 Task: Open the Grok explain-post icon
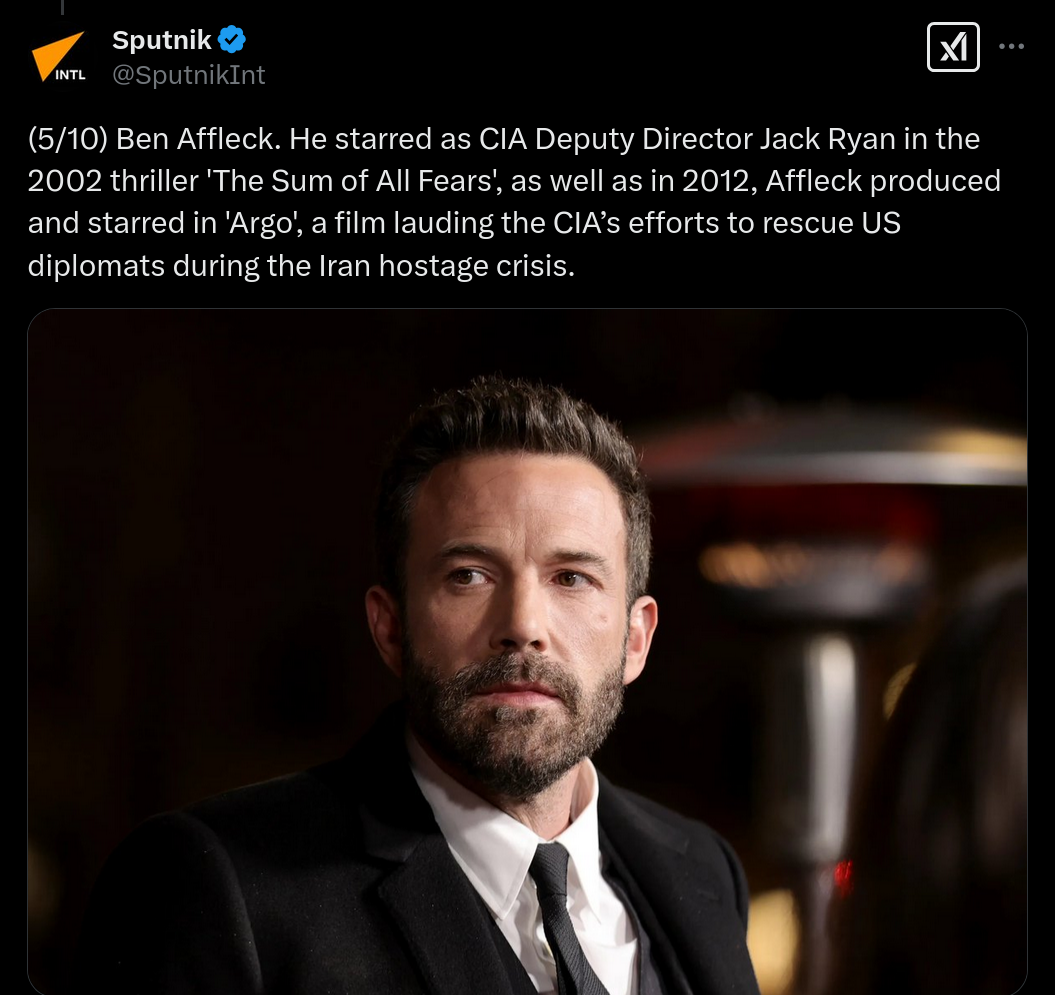tap(953, 46)
